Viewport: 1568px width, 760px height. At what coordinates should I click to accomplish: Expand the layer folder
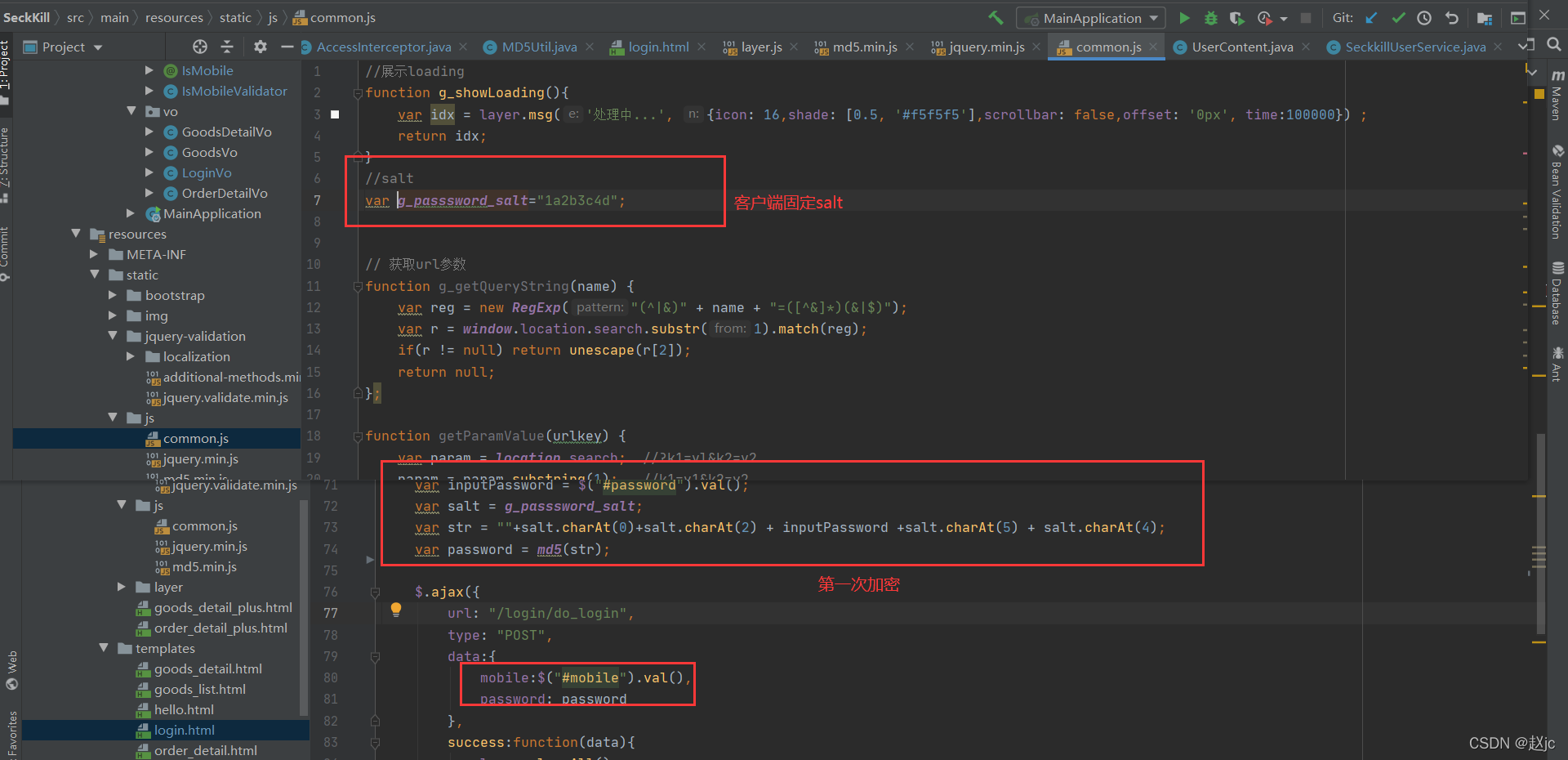pyautogui.click(x=122, y=587)
